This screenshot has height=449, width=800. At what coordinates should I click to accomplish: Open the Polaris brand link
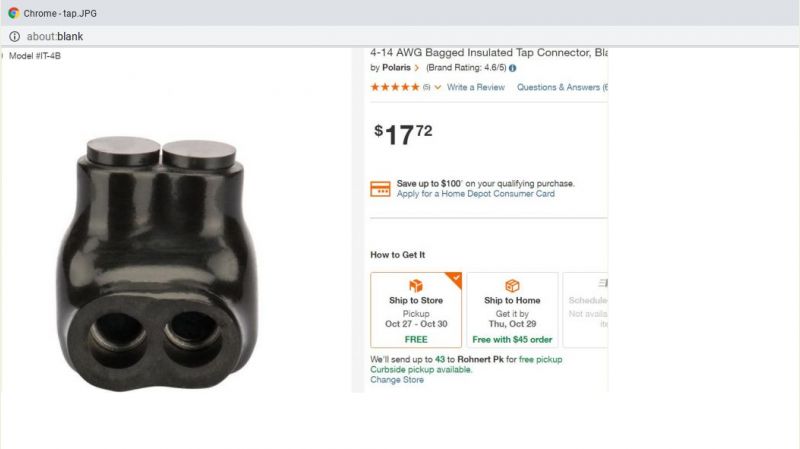pos(396,68)
